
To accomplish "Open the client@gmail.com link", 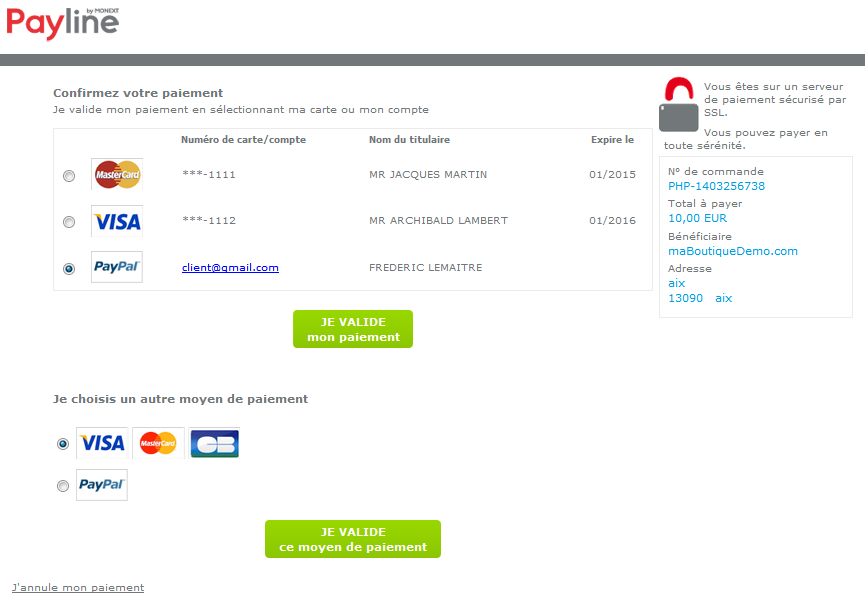I will (x=230, y=268).
